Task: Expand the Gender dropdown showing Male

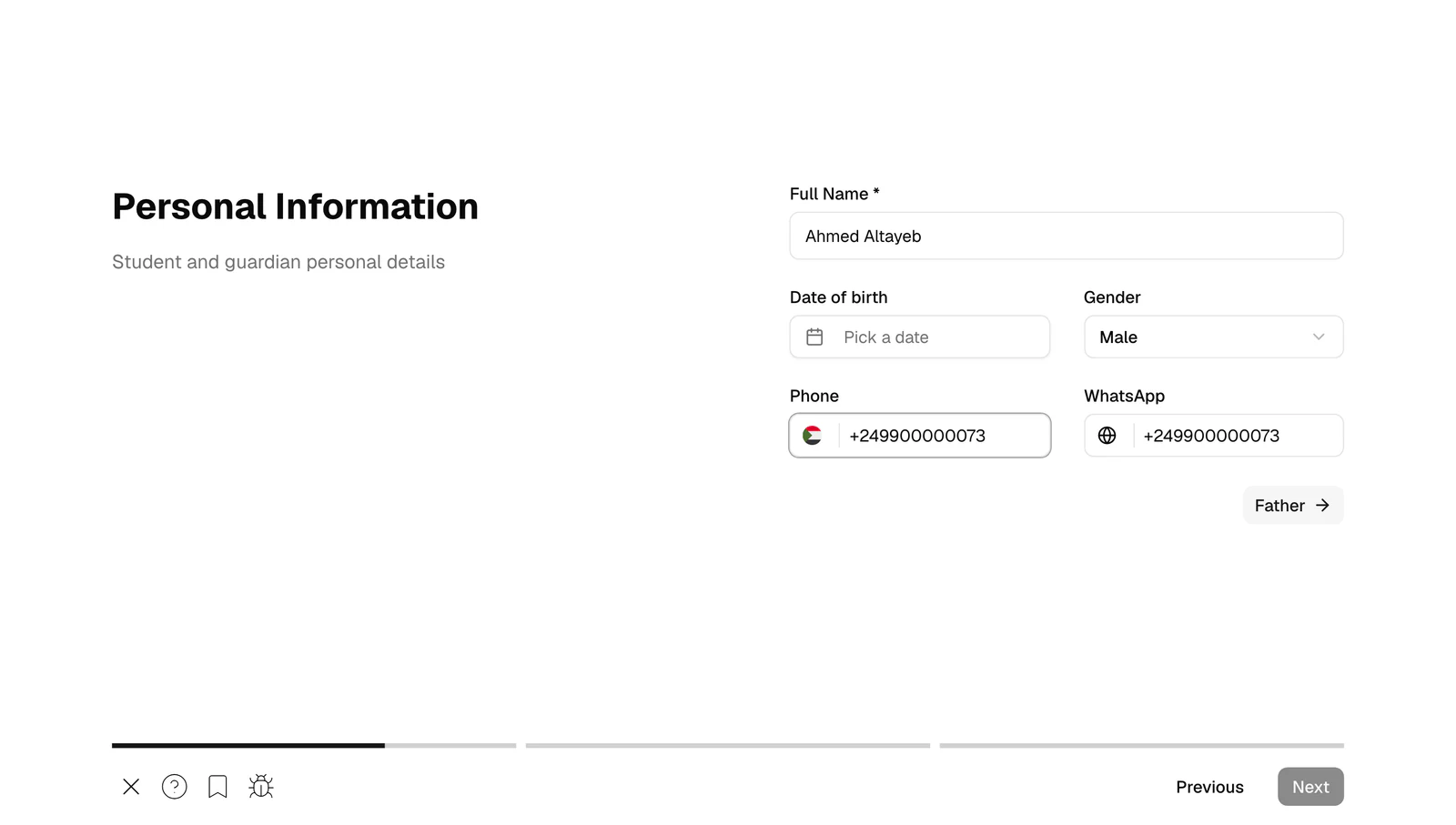Action: [x=1213, y=337]
